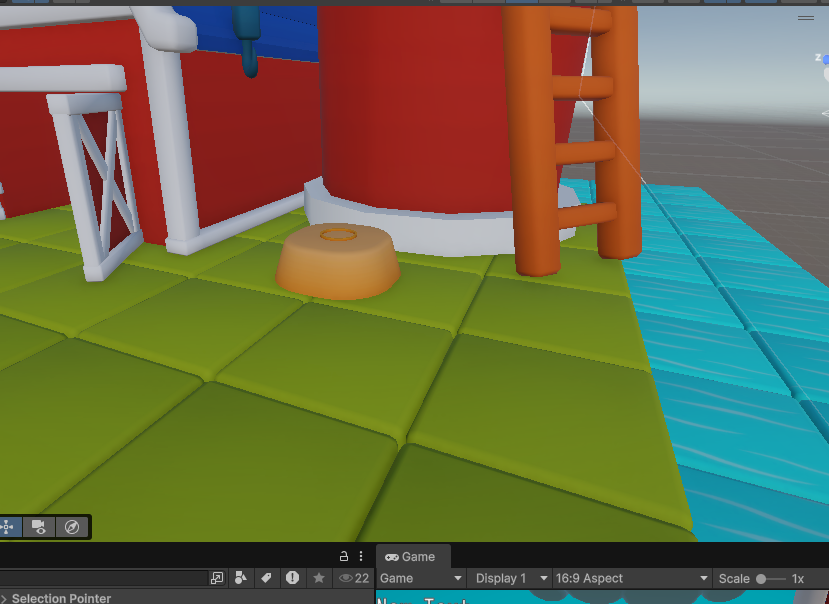The width and height of the screenshot is (829, 604).
Task: Click the favorites star icon
Action: click(x=319, y=578)
